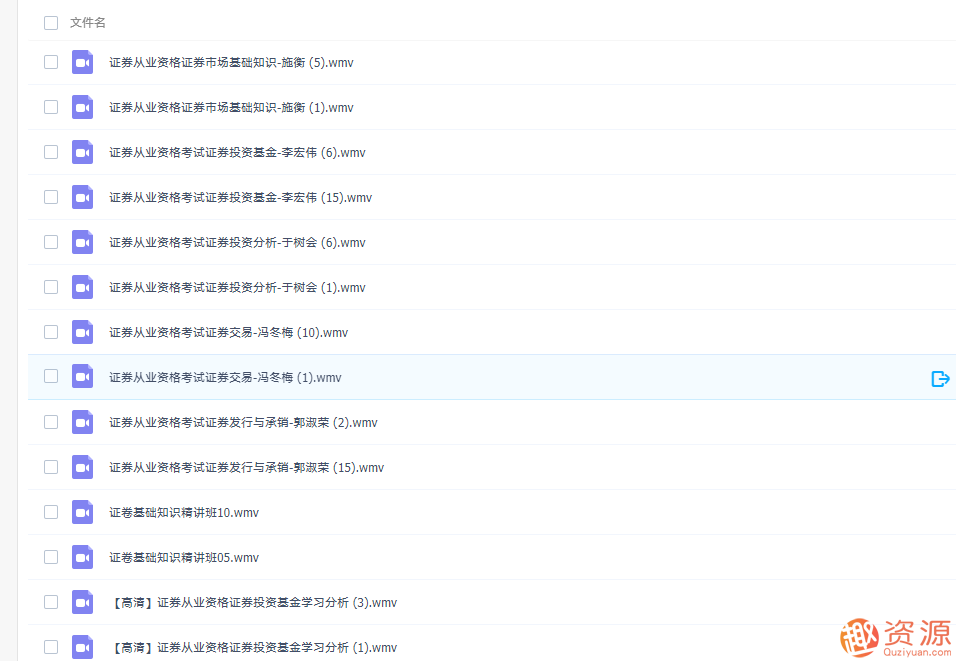
Task: Click video icon of 证券投资基金-李宏伟 (15).wmv
Action: coord(82,198)
